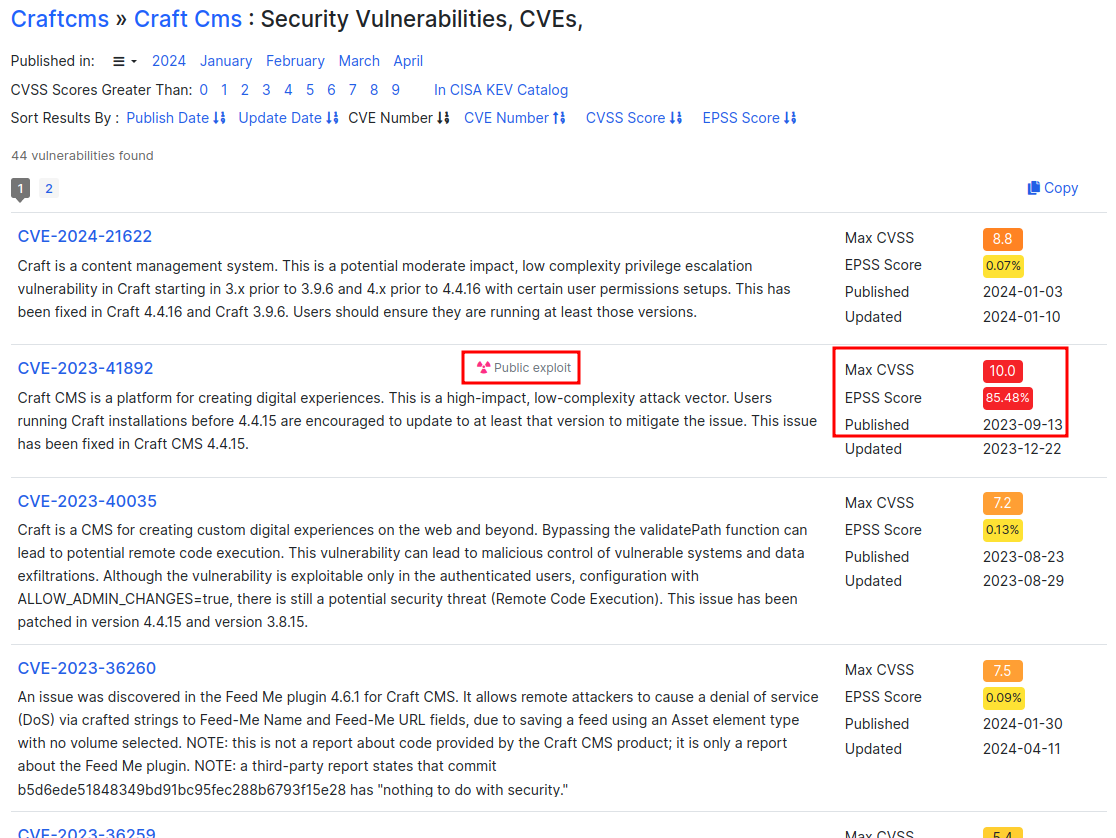
Task: Filter vulnerabilities published in 2024
Action: 169,61
